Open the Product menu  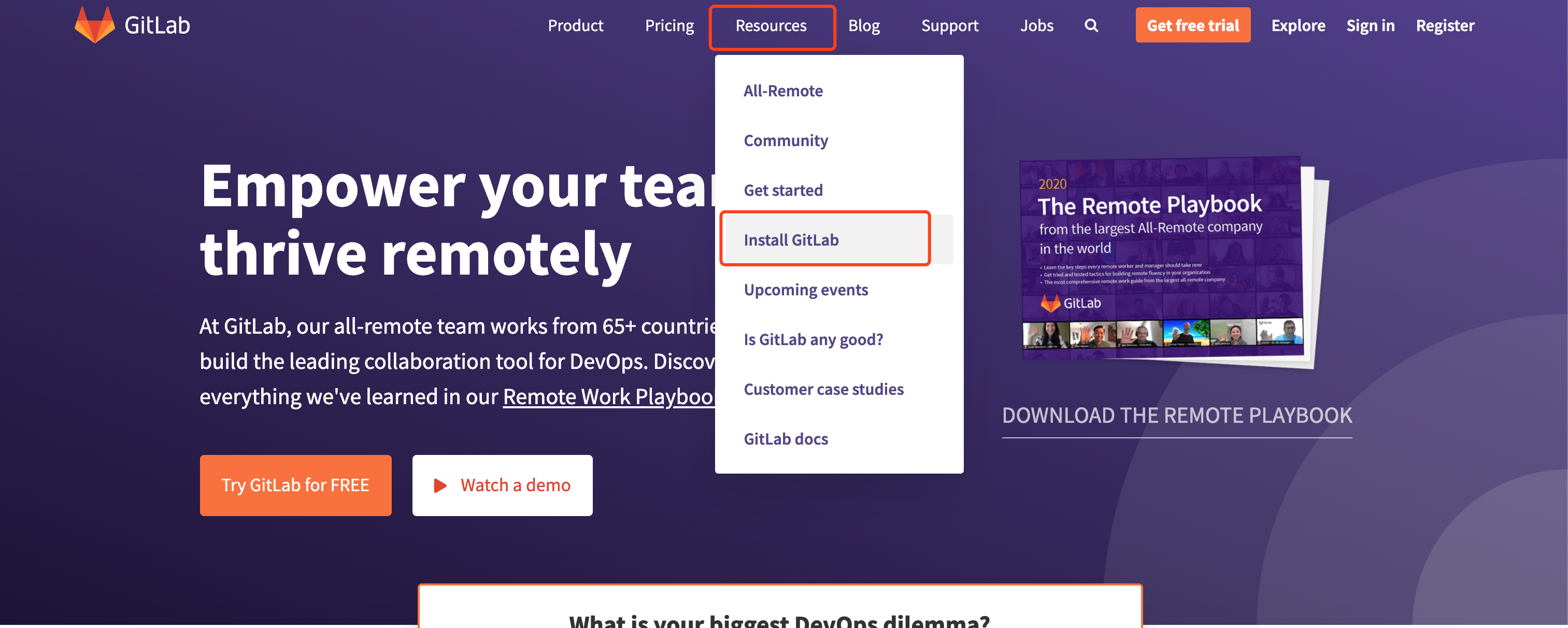[575, 25]
